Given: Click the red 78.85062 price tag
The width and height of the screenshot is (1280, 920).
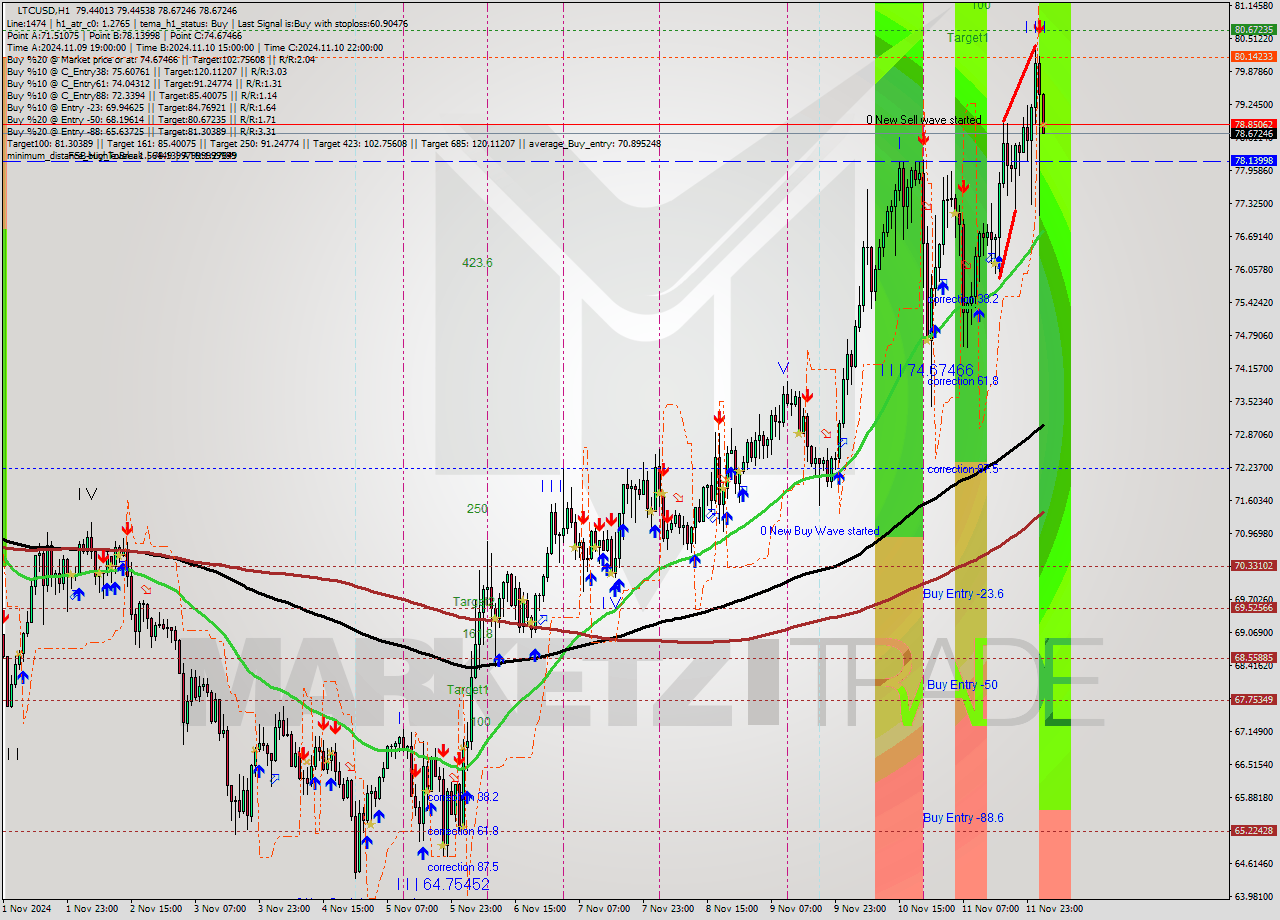Looking at the screenshot, I should pos(1253,124).
